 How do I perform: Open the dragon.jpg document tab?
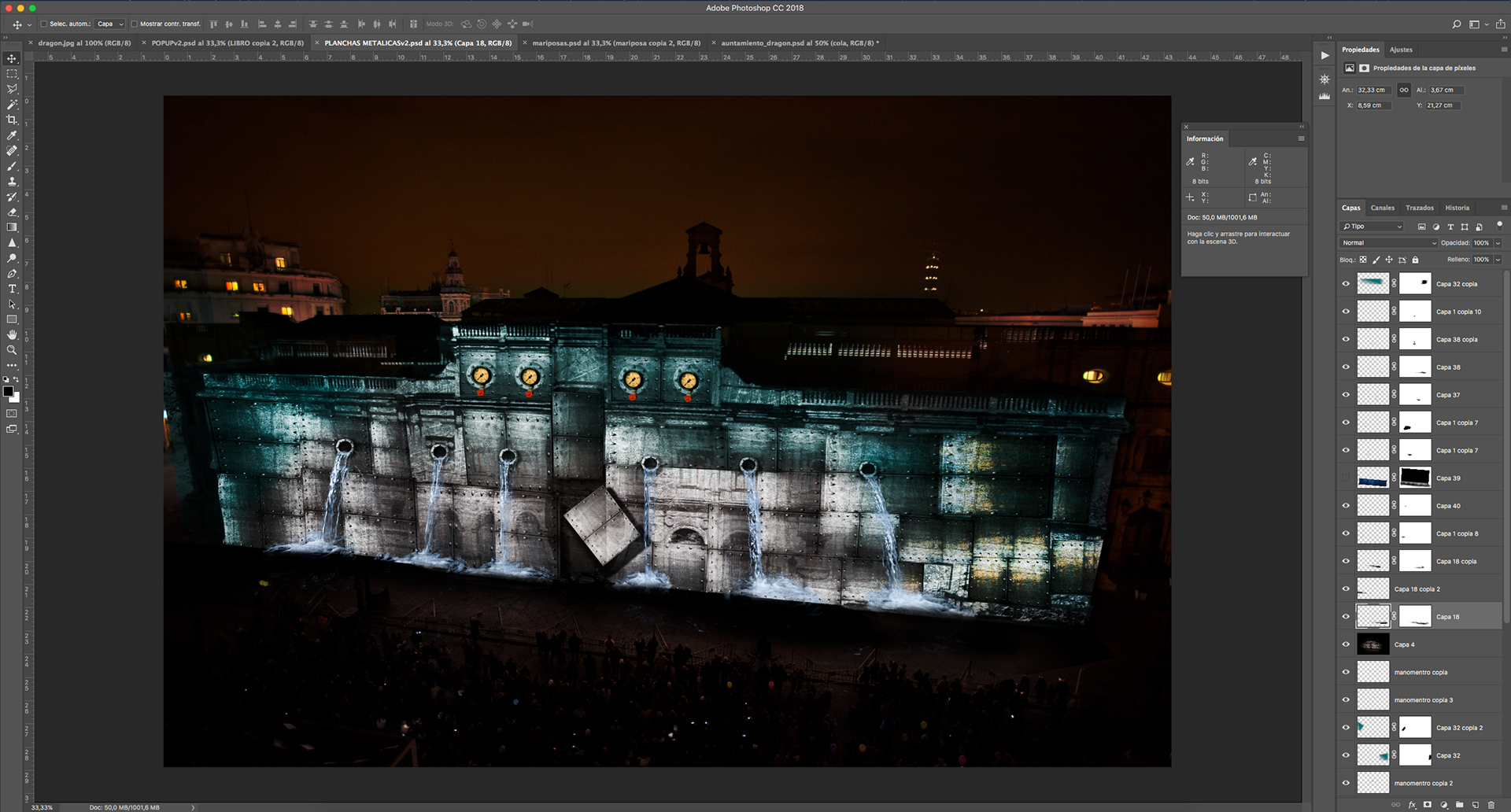click(x=84, y=43)
